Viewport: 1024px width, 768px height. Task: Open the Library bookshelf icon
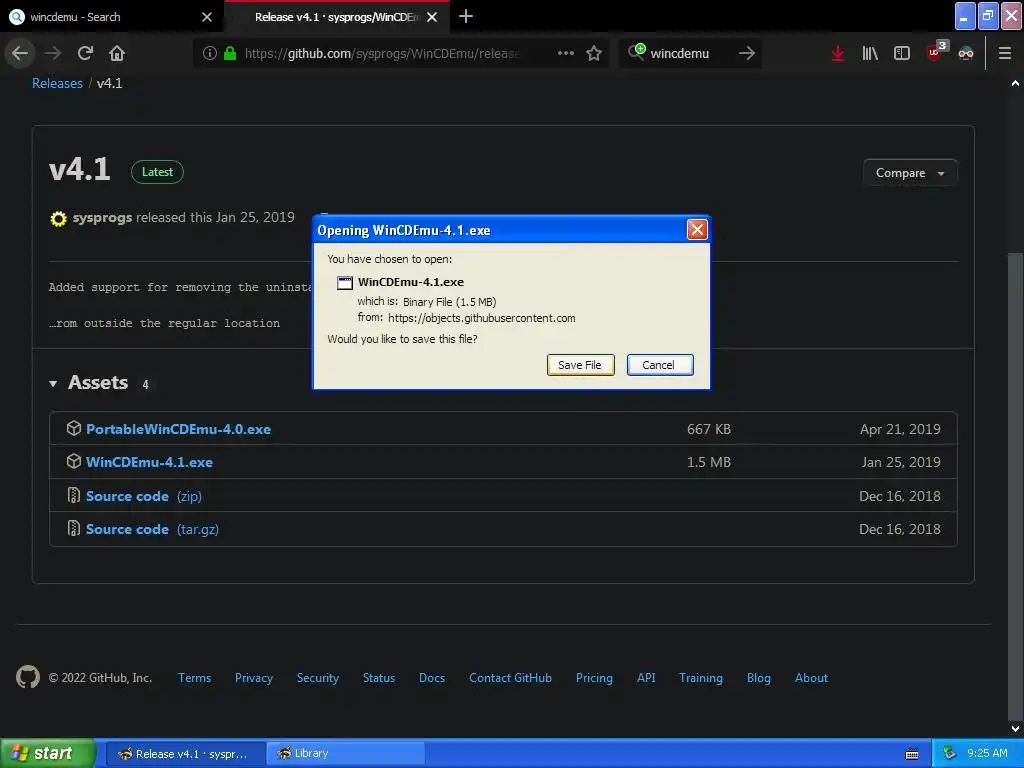(x=870, y=54)
